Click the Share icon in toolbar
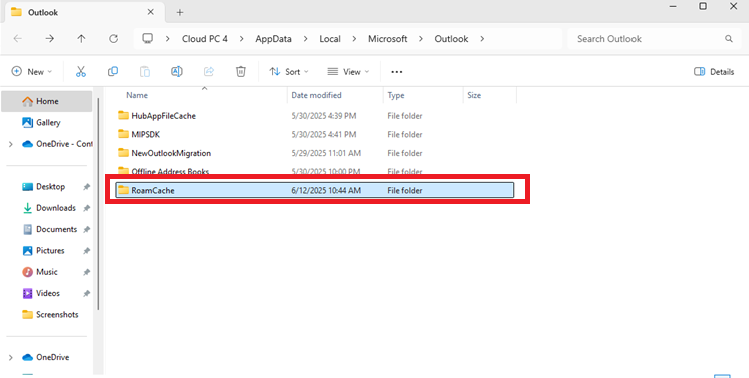The height and width of the screenshot is (378, 749). click(209, 72)
